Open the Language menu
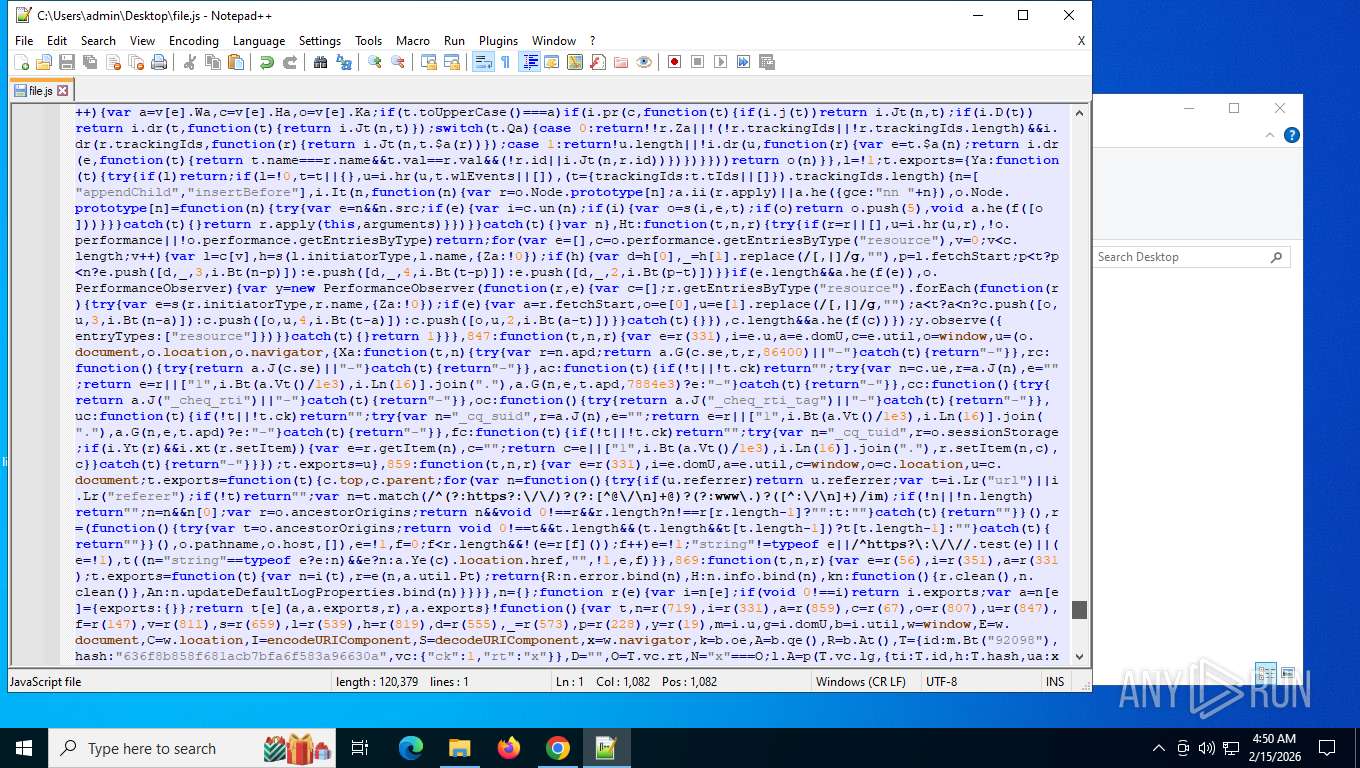 click(x=259, y=41)
